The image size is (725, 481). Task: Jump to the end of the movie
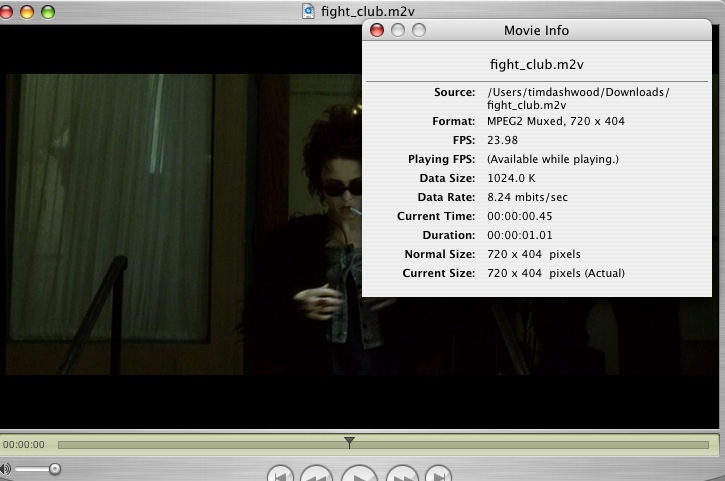438,475
